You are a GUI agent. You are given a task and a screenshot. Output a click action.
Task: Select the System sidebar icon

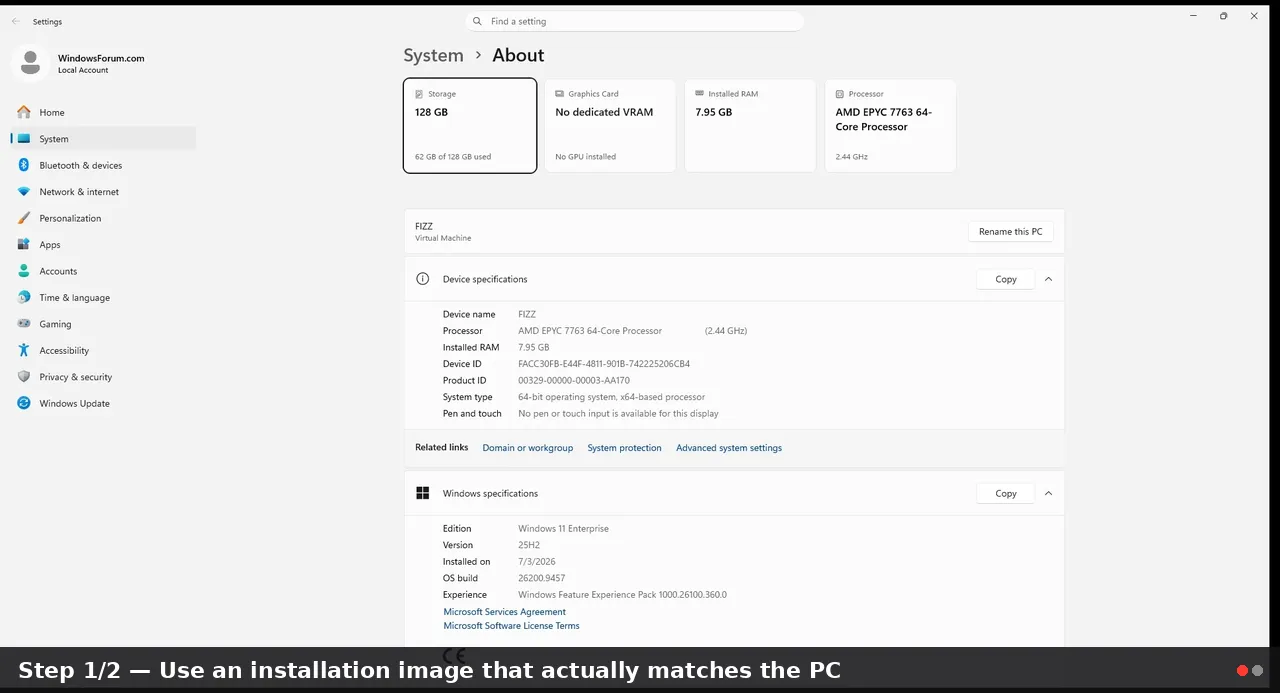pos(24,139)
